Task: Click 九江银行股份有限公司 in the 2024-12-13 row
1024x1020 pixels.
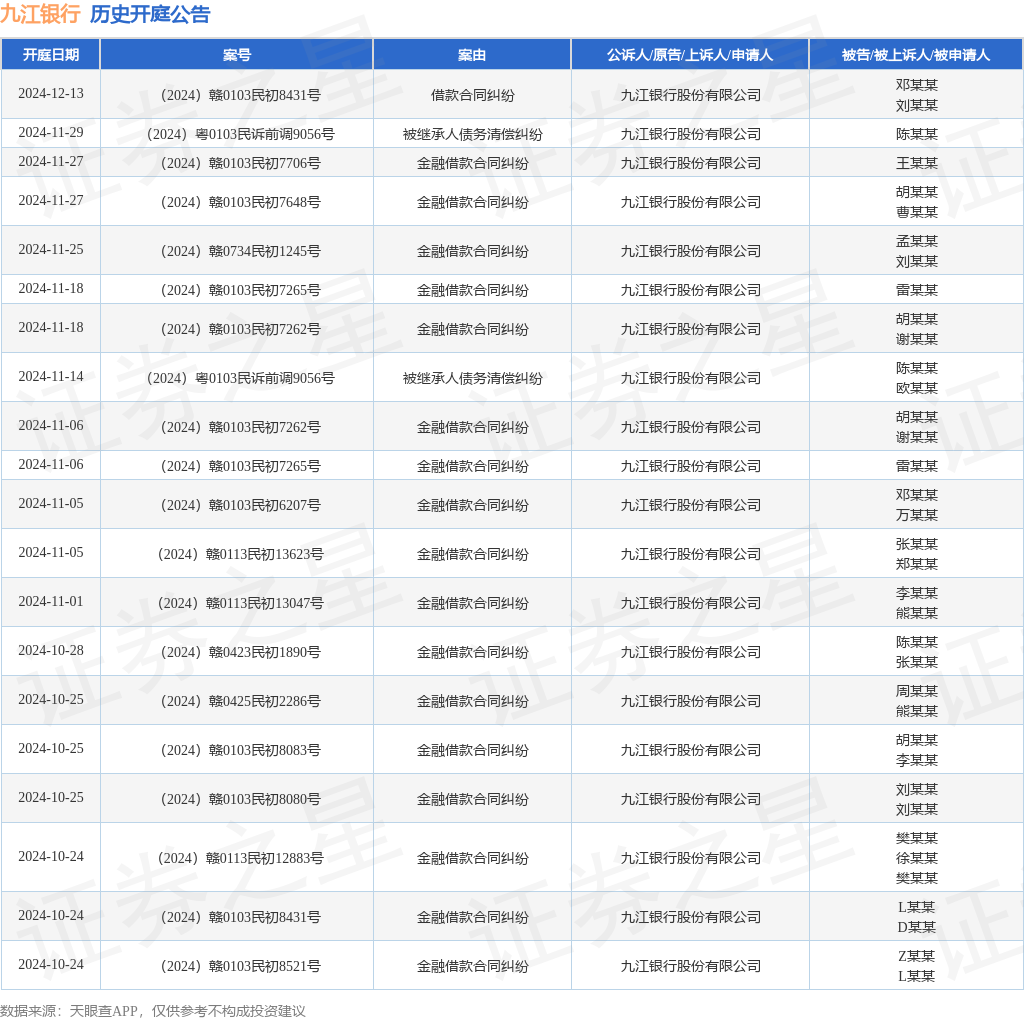Action: pos(691,95)
